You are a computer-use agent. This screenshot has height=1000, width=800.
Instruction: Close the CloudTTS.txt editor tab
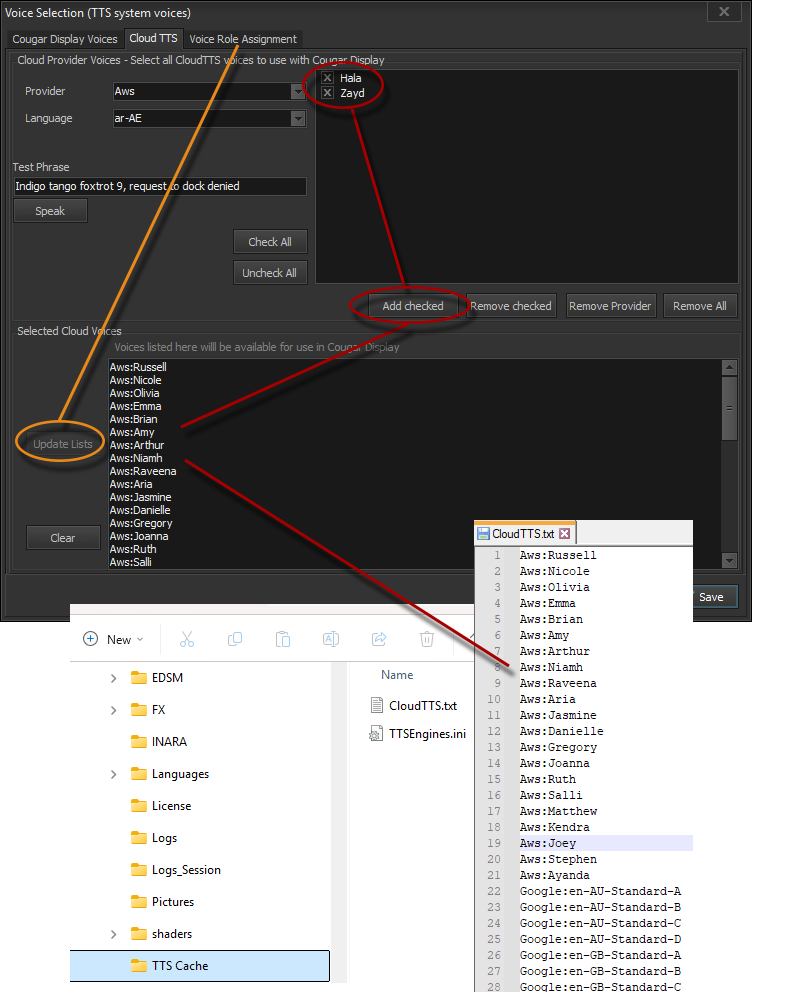pyautogui.click(x=564, y=534)
